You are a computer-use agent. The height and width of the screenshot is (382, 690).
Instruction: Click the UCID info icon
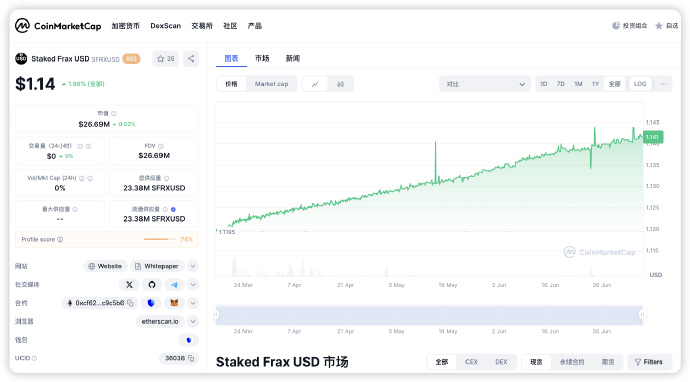[34, 358]
